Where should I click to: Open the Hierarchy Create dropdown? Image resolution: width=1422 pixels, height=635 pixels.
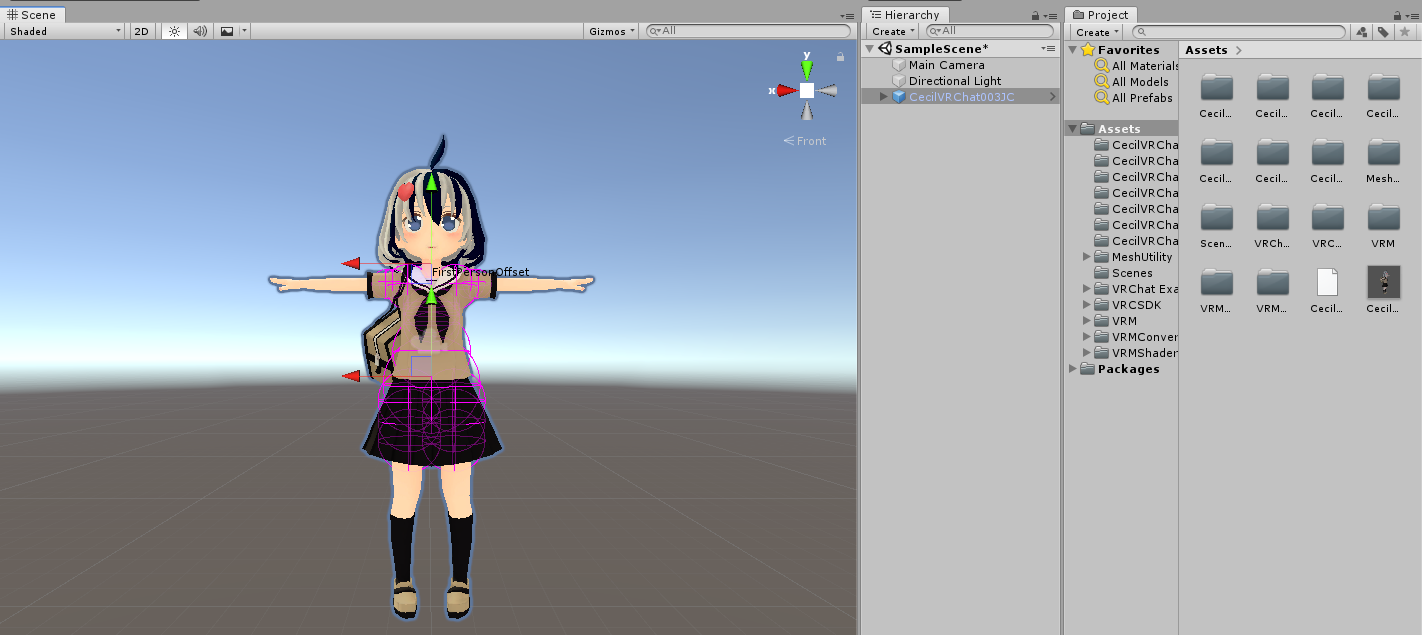click(x=892, y=31)
